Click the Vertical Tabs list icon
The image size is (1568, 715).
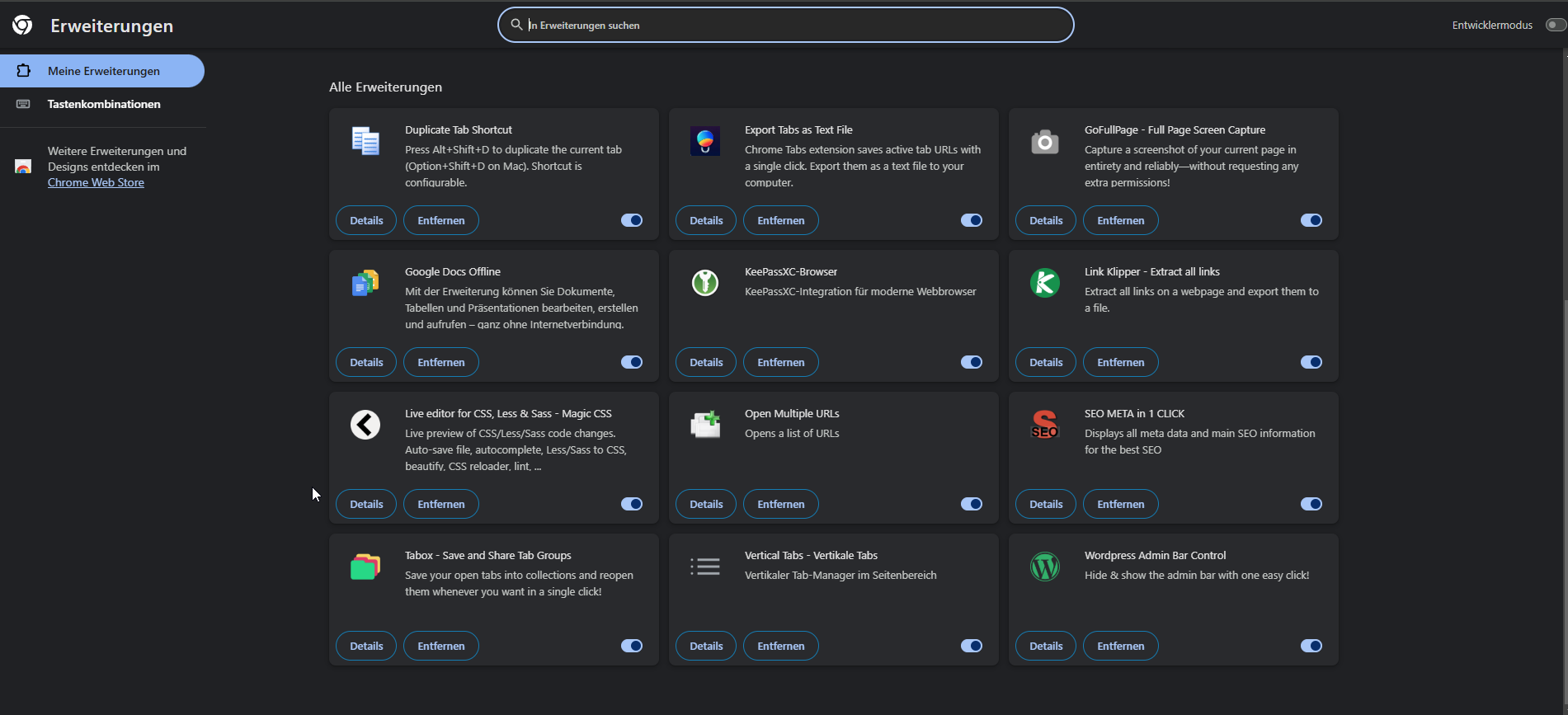click(x=705, y=567)
